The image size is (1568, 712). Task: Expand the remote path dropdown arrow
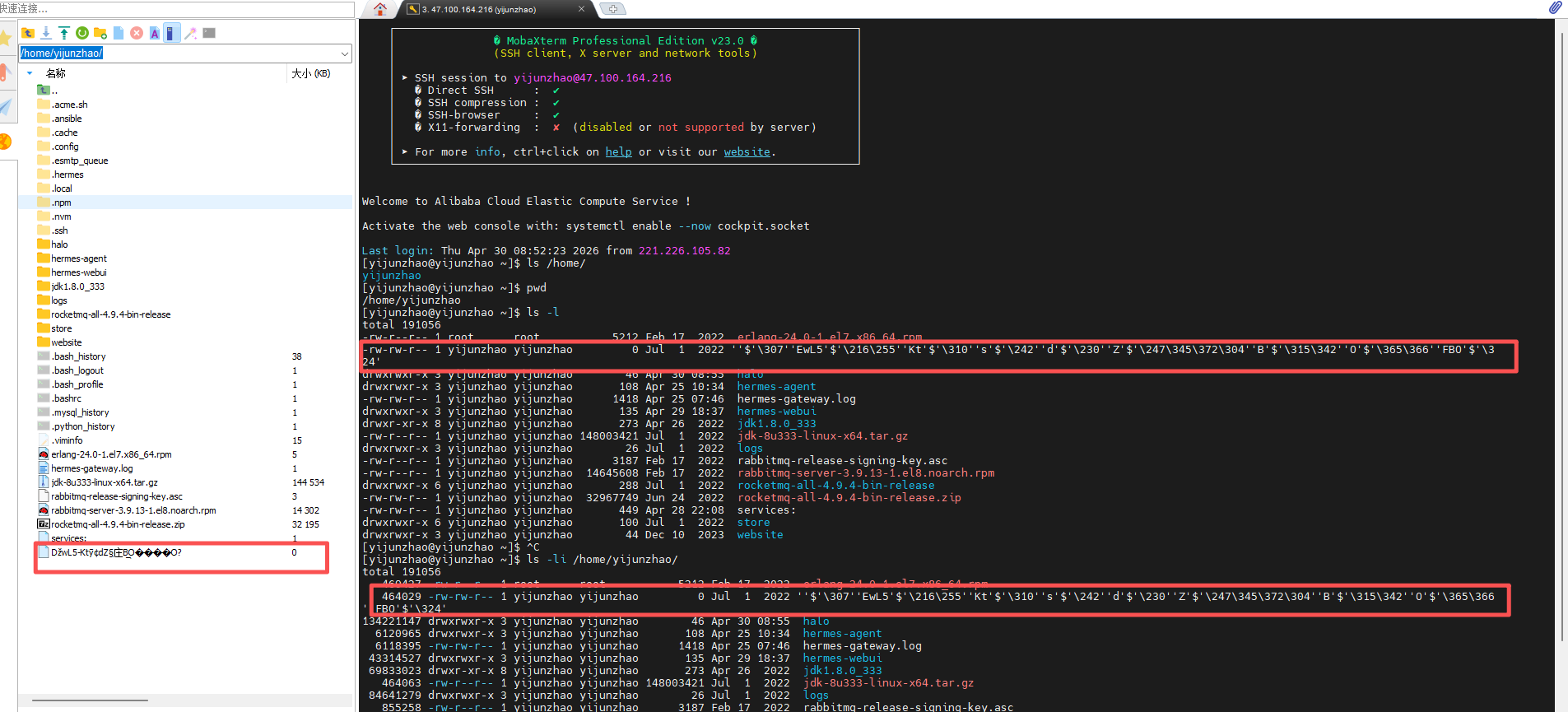click(x=345, y=54)
